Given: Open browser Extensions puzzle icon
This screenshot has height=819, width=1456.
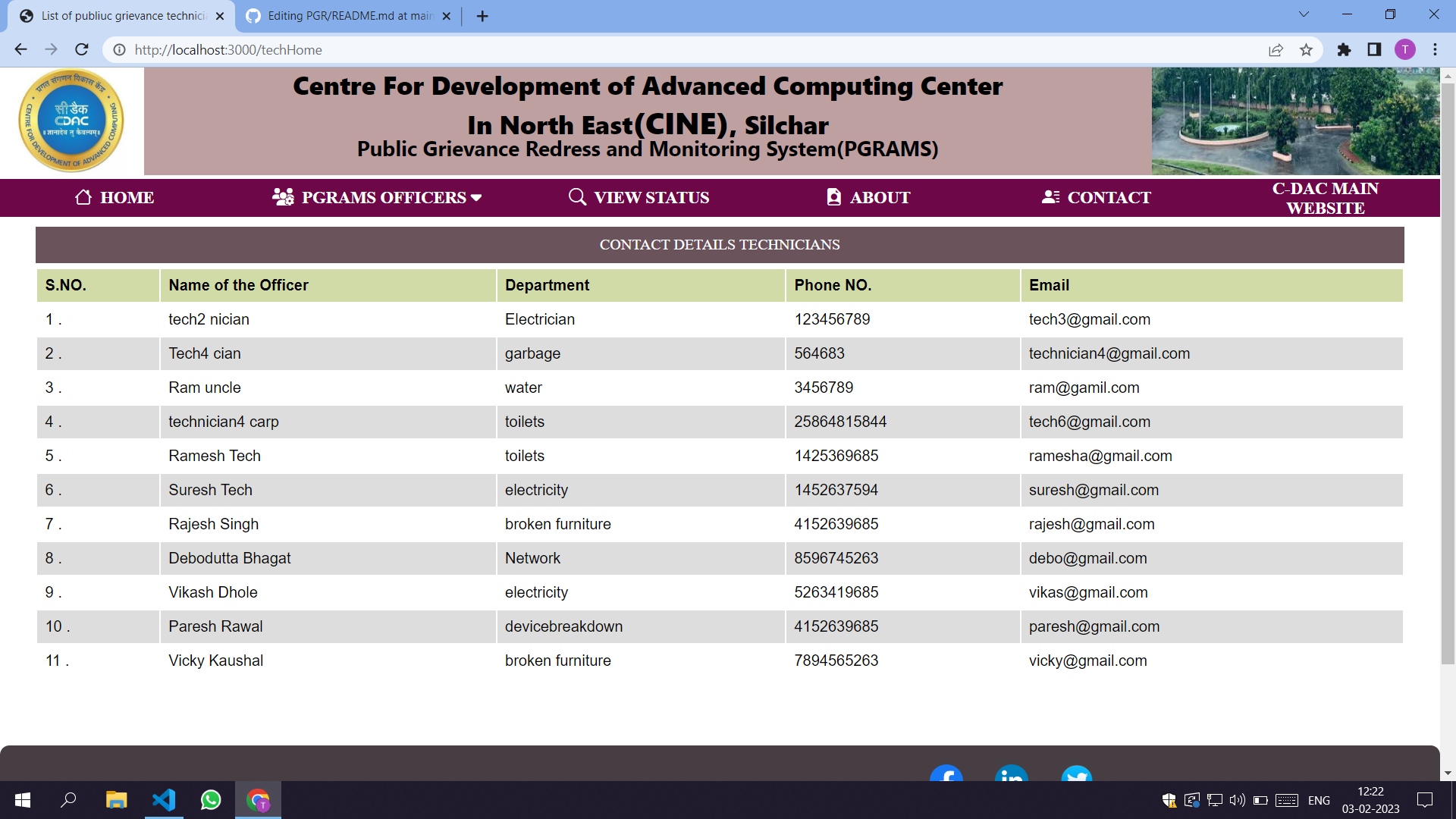Looking at the screenshot, I should [x=1344, y=50].
